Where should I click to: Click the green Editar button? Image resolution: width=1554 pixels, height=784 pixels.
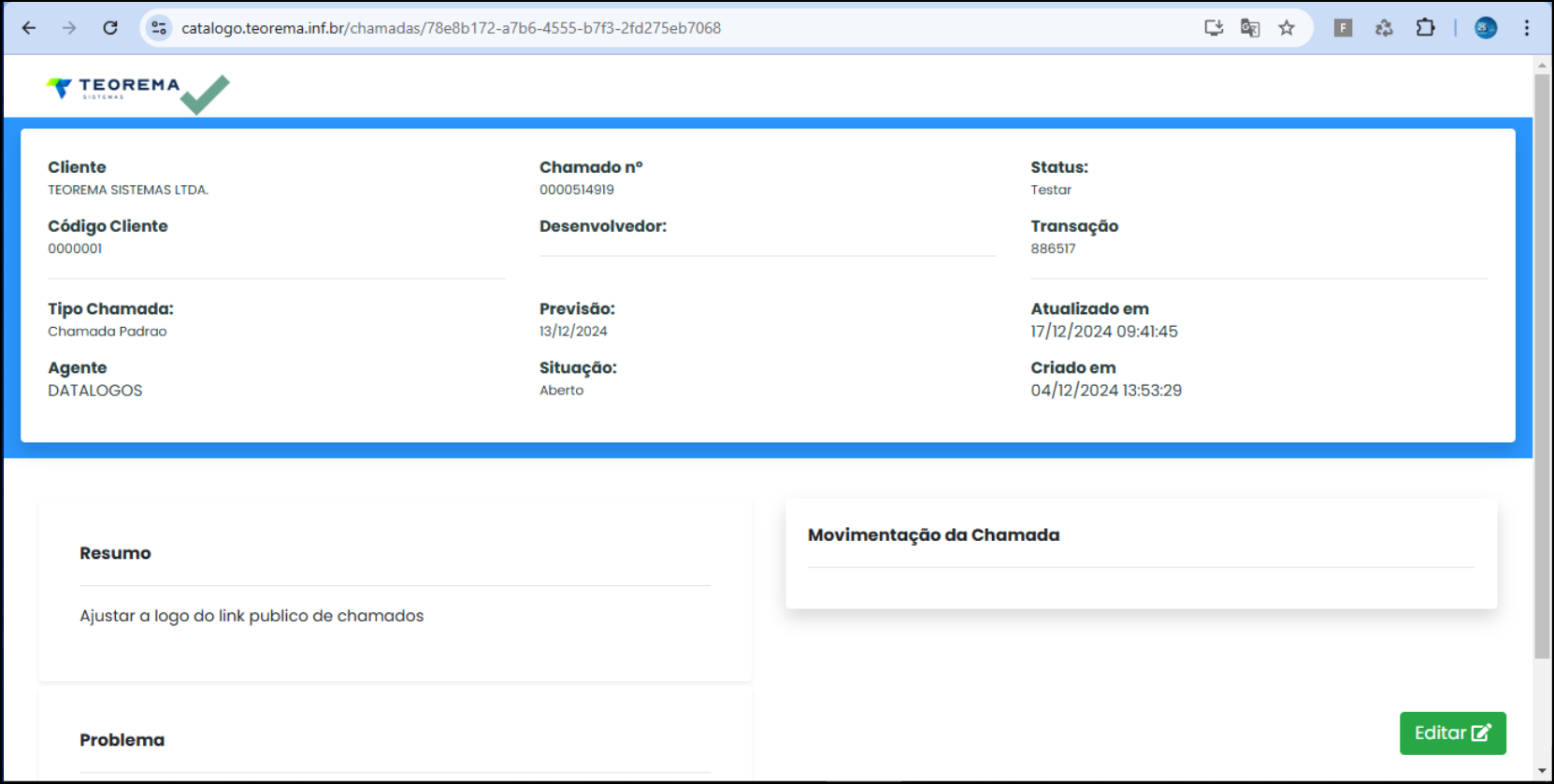pos(1452,734)
